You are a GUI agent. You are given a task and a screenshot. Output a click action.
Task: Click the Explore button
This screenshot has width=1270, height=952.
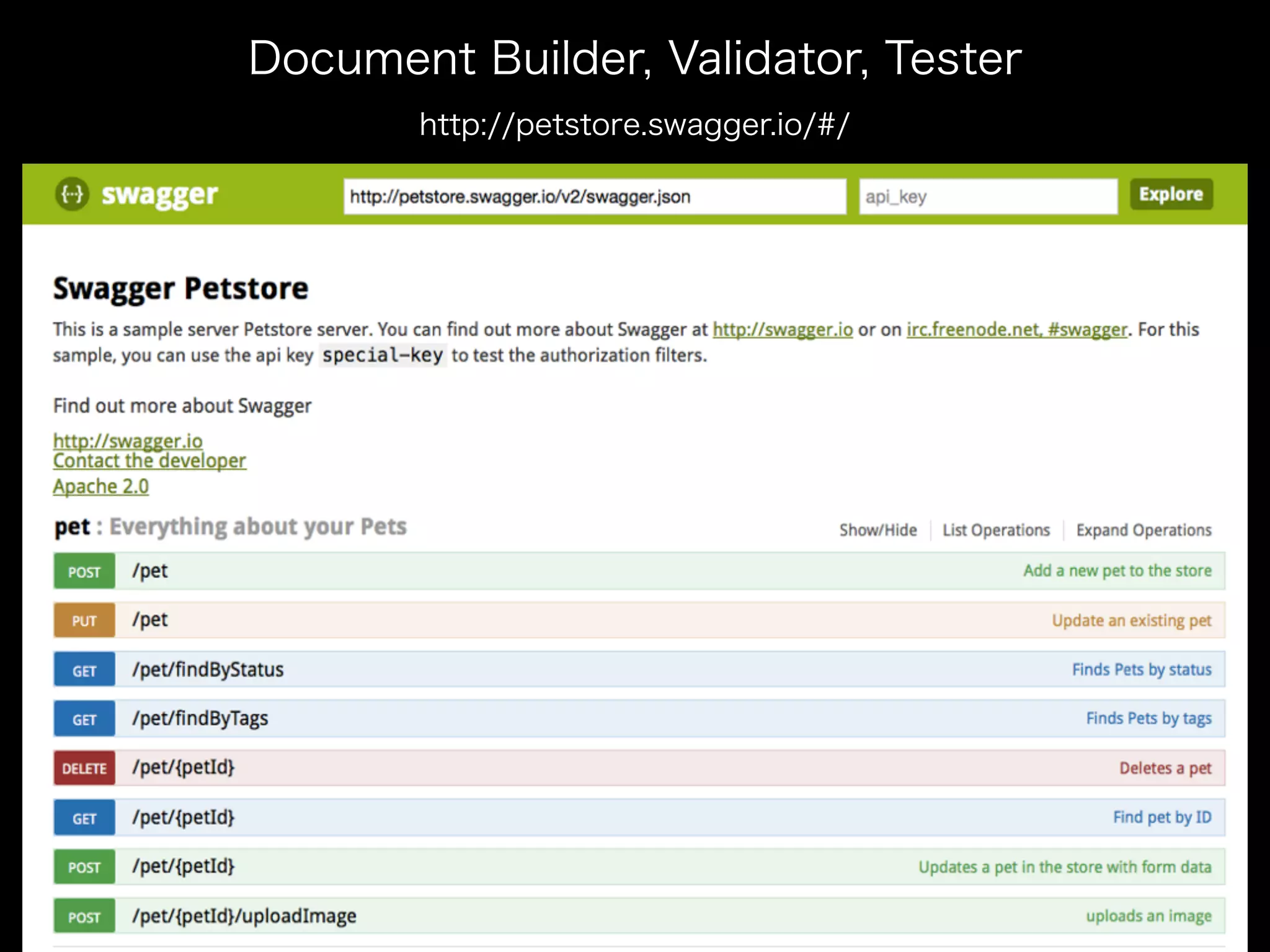tap(1171, 195)
